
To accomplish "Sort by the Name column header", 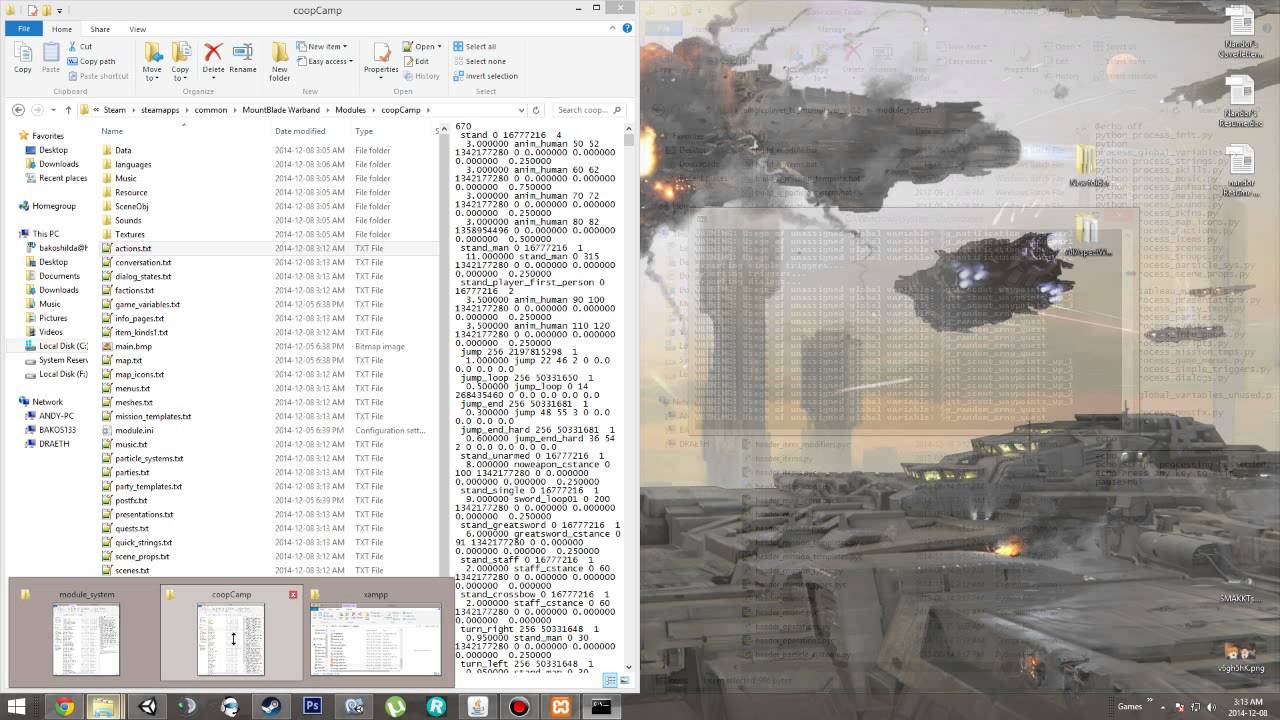I will (x=112, y=131).
